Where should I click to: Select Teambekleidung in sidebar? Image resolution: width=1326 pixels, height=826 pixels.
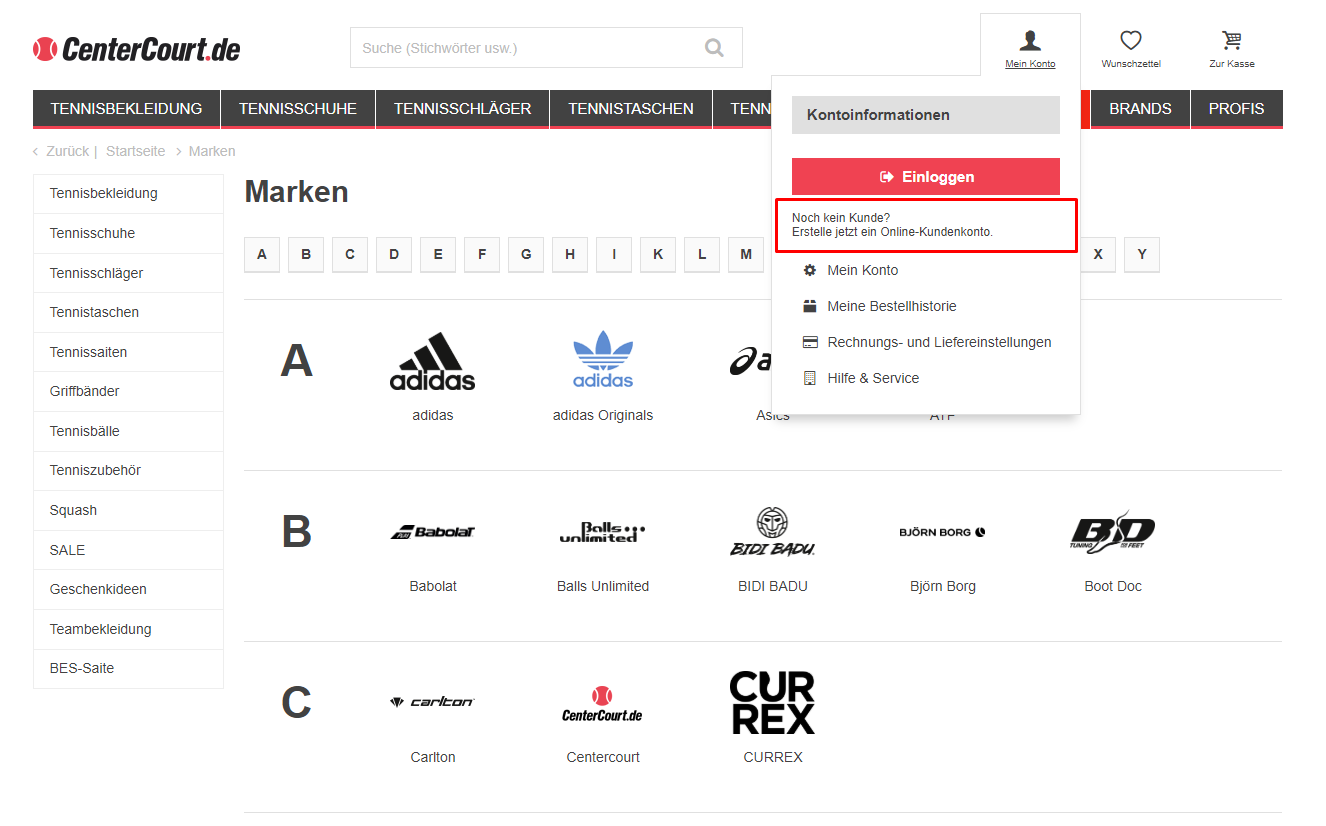tap(128, 629)
